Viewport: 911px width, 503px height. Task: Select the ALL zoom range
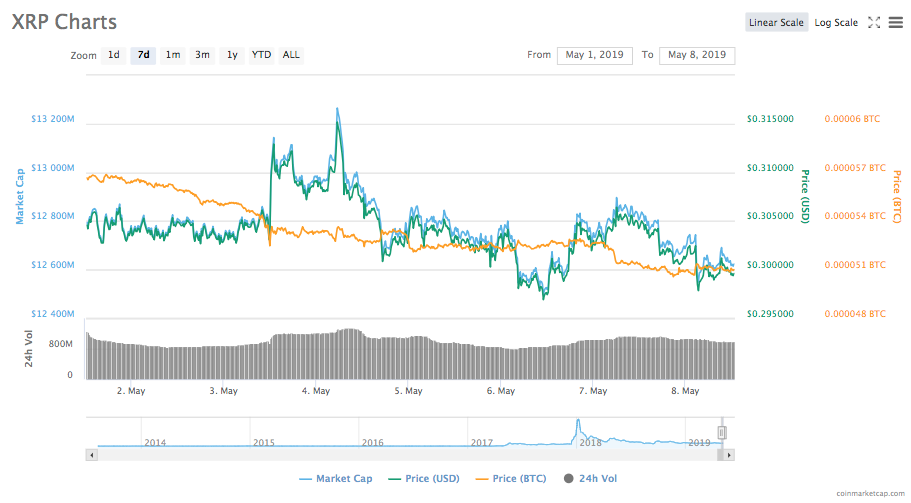pos(291,55)
